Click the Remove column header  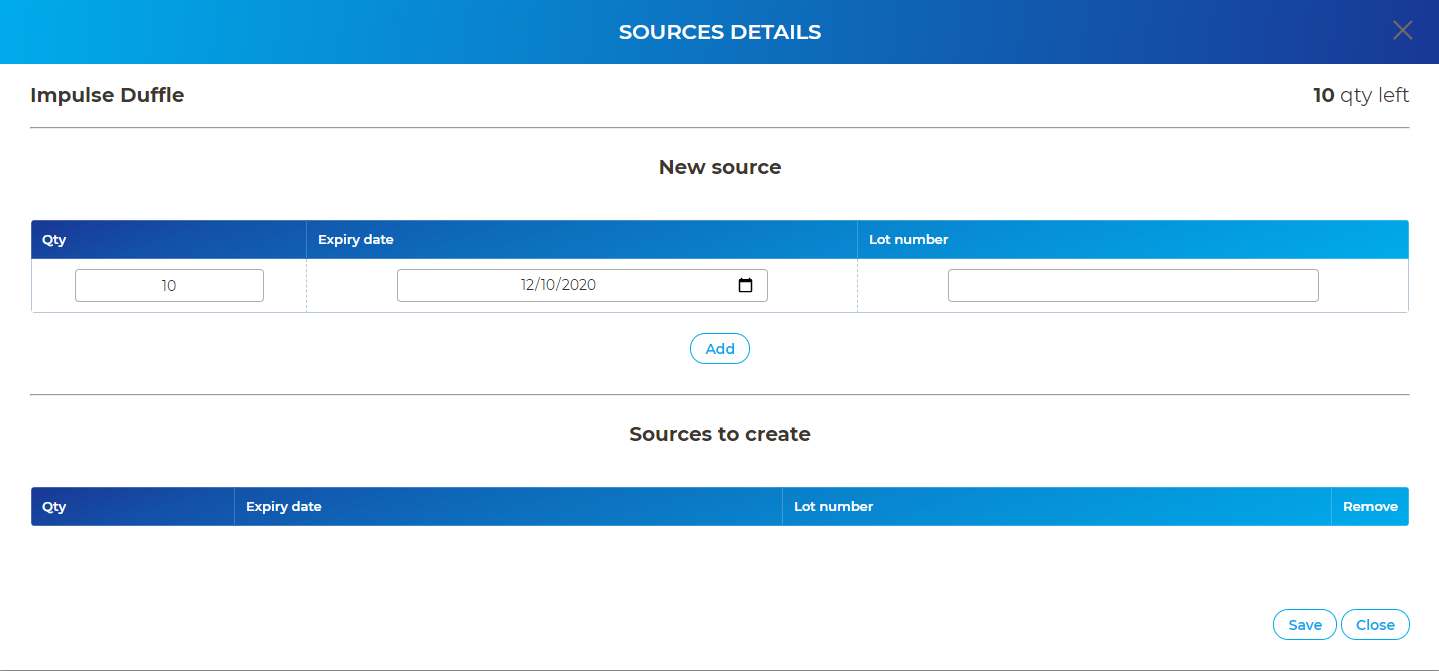pos(1370,507)
